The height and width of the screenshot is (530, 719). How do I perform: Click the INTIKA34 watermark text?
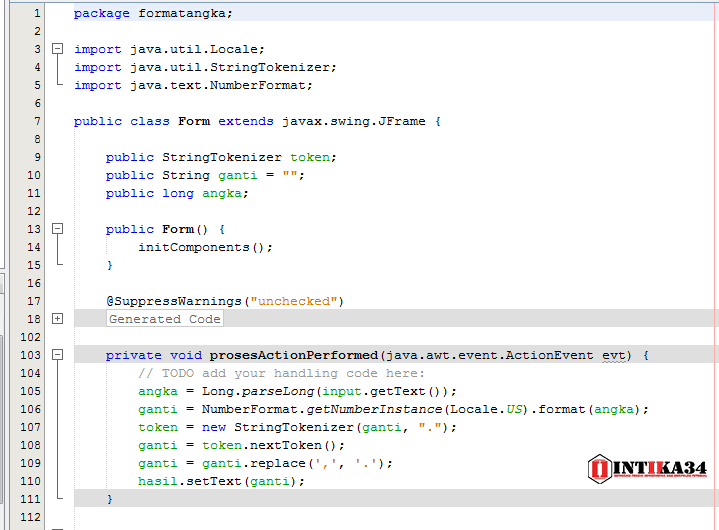(x=659, y=468)
